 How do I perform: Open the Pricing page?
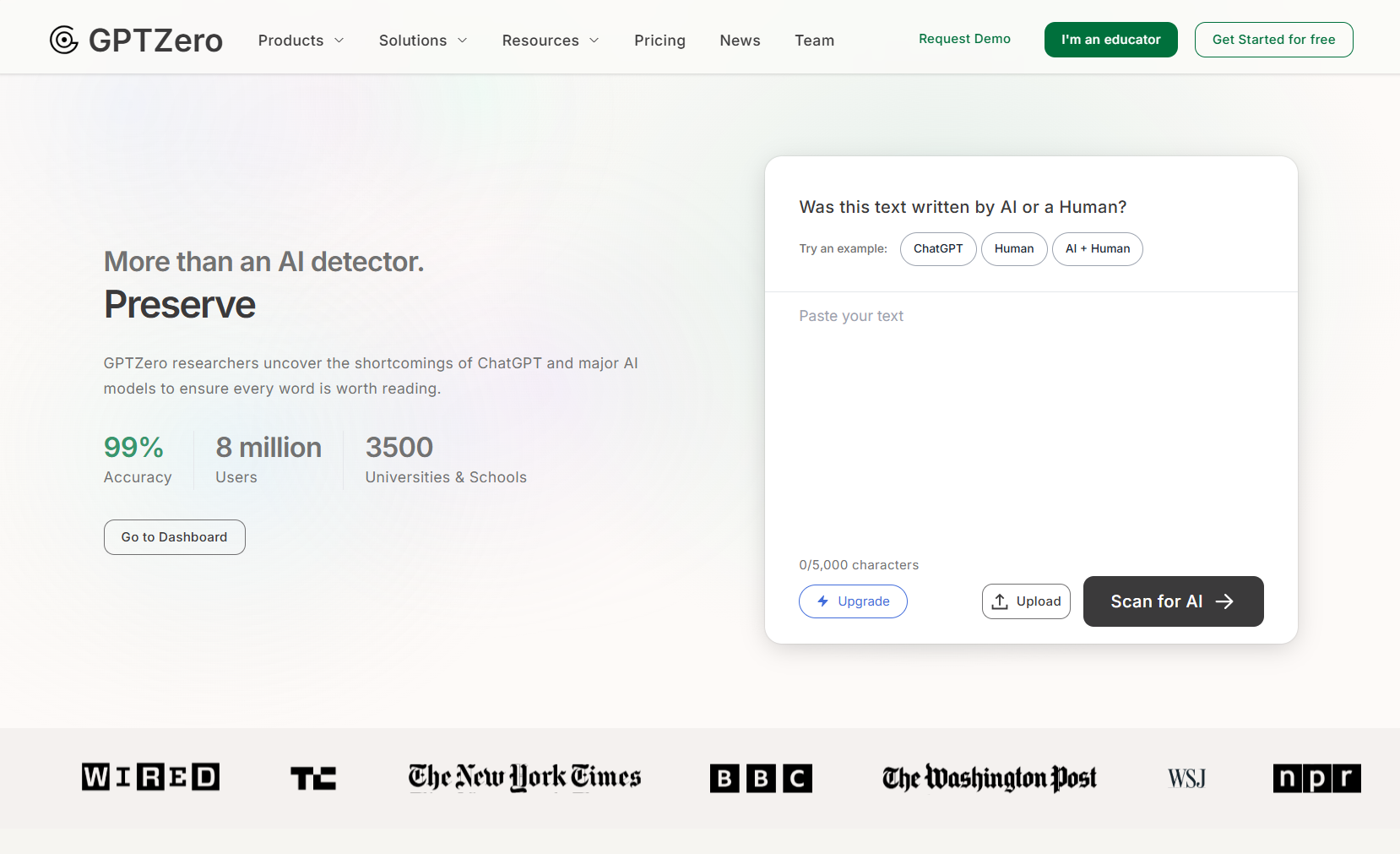[x=659, y=41]
